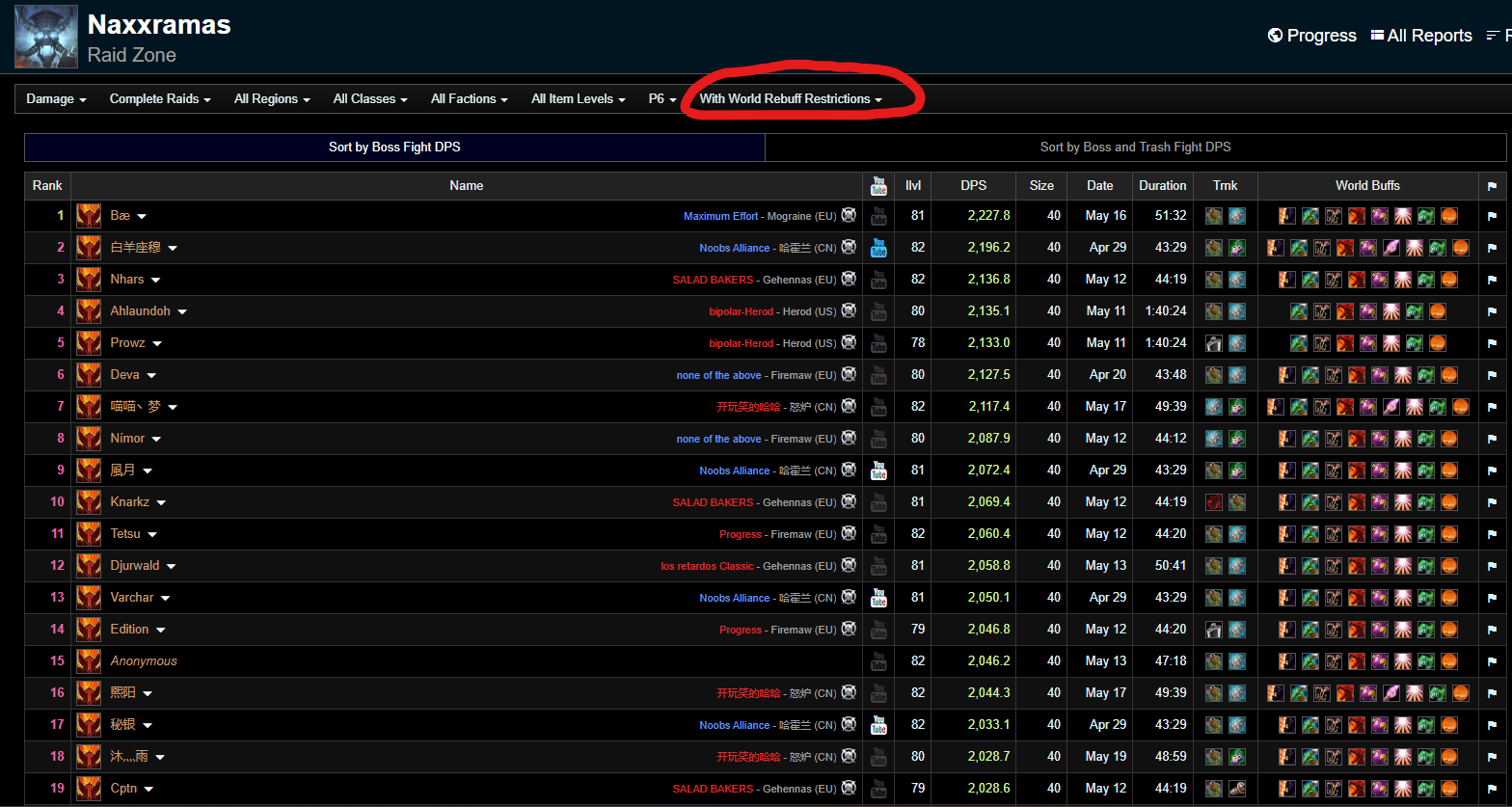Open the armory icon next to Mograine (EU)
1512x807 pixels.
pyautogui.click(x=849, y=216)
